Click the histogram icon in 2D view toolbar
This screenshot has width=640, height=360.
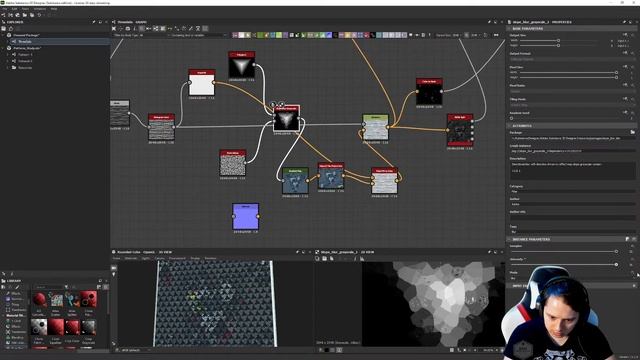click(362, 258)
